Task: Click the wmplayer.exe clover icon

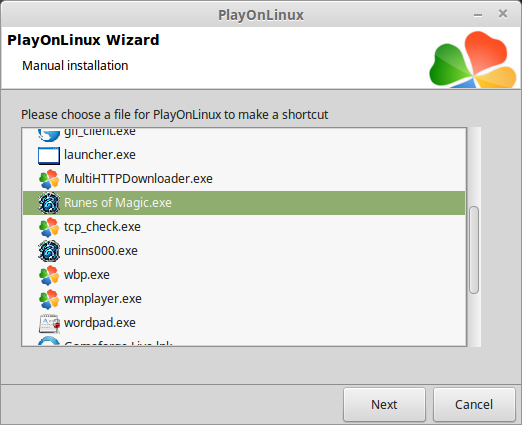Action: tap(49, 299)
